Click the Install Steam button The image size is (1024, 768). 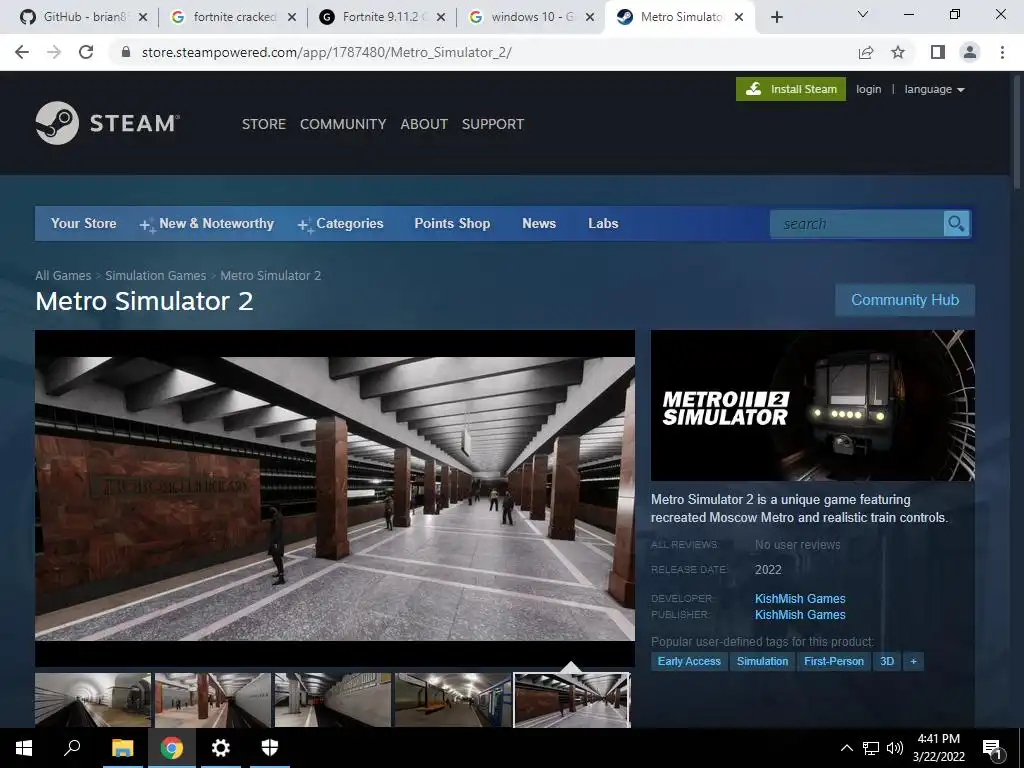pos(790,89)
